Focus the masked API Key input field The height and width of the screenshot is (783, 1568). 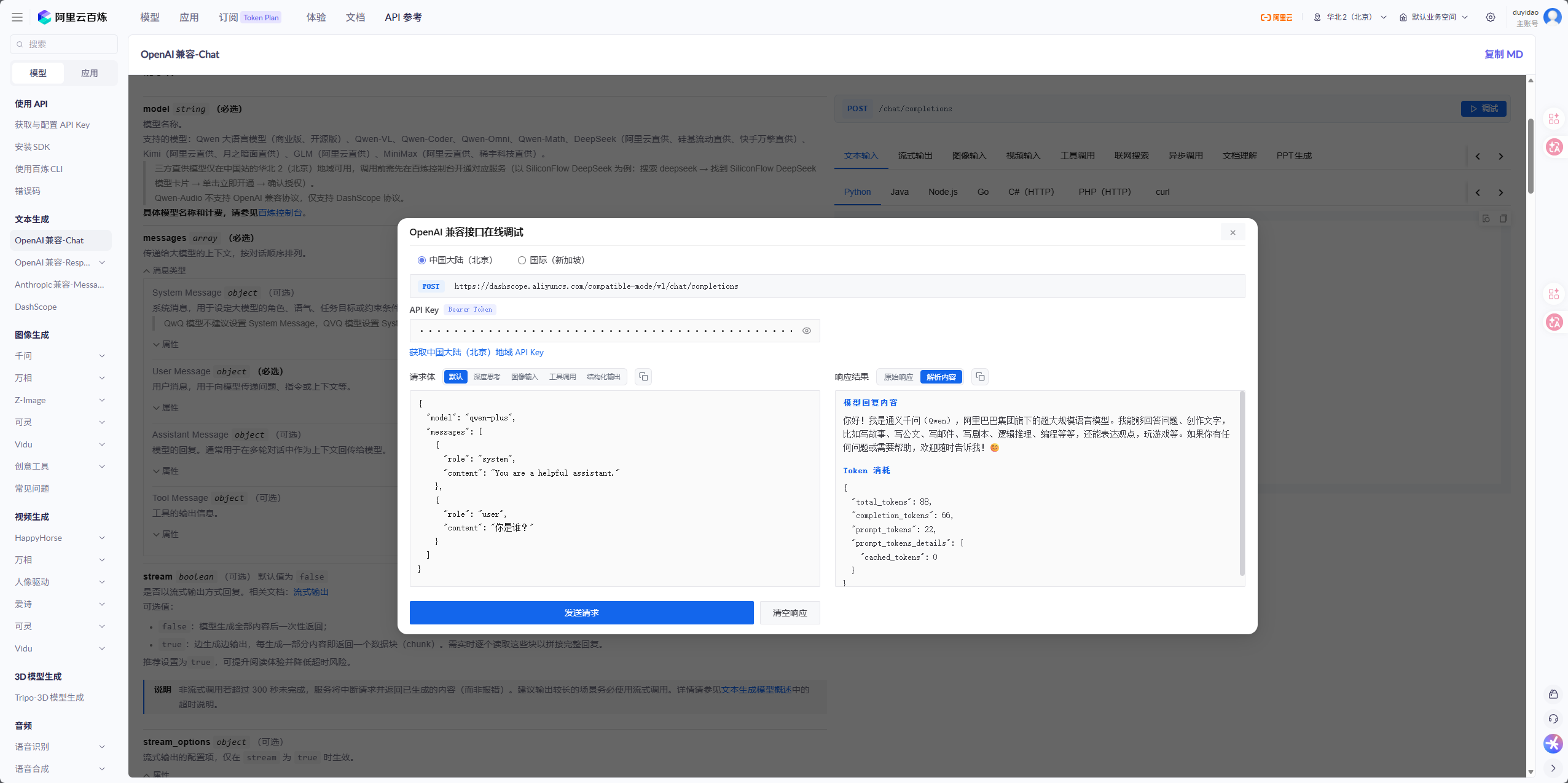coord(614,331)
